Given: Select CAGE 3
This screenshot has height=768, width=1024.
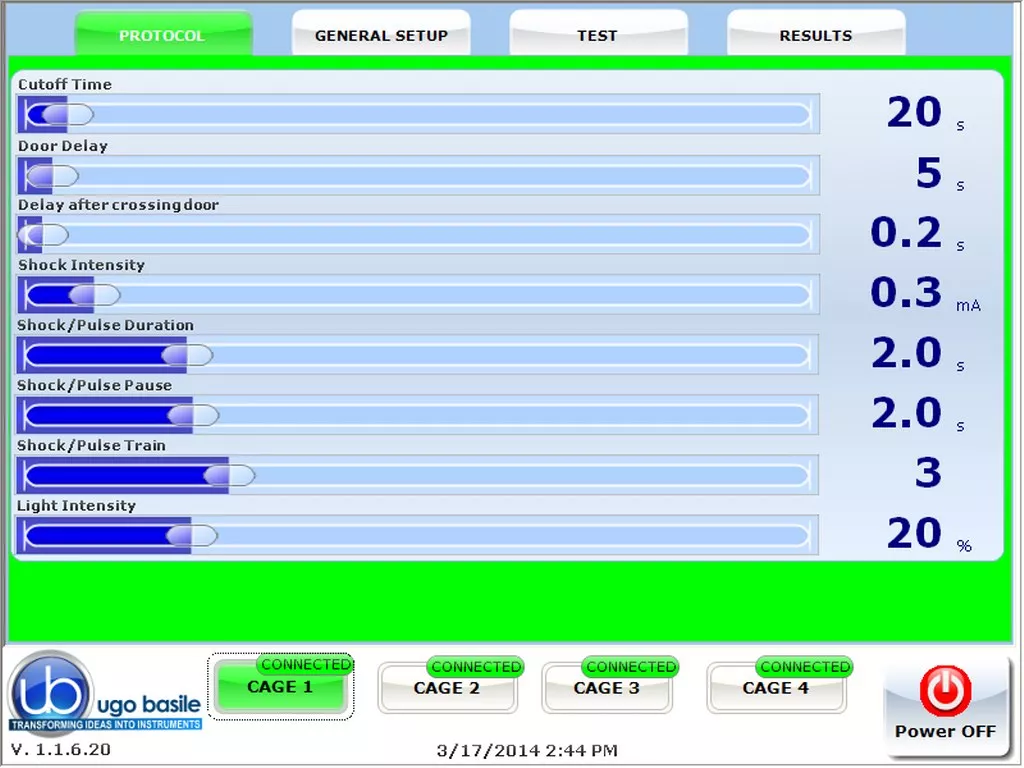Looking at the screenshot, I should pyautogui.click(x=607, y=688).
